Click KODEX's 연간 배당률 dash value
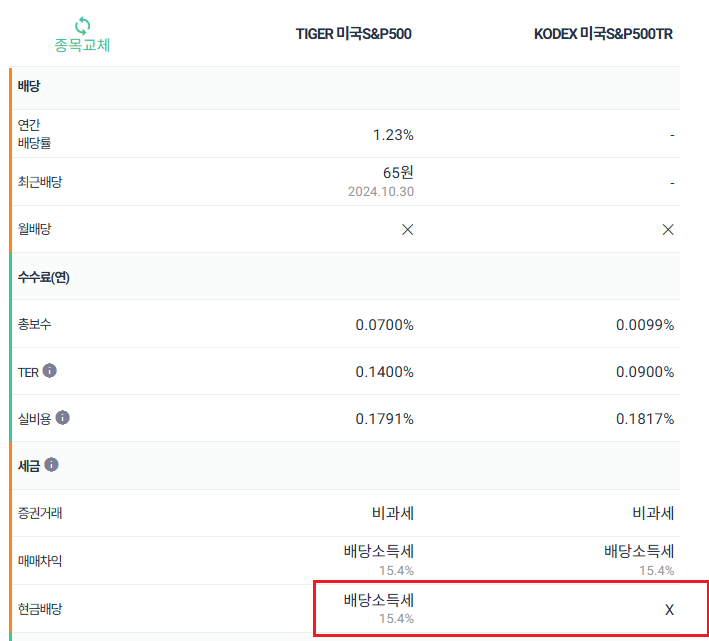This screenshot has width=709, height=641. tap(672, 135)
